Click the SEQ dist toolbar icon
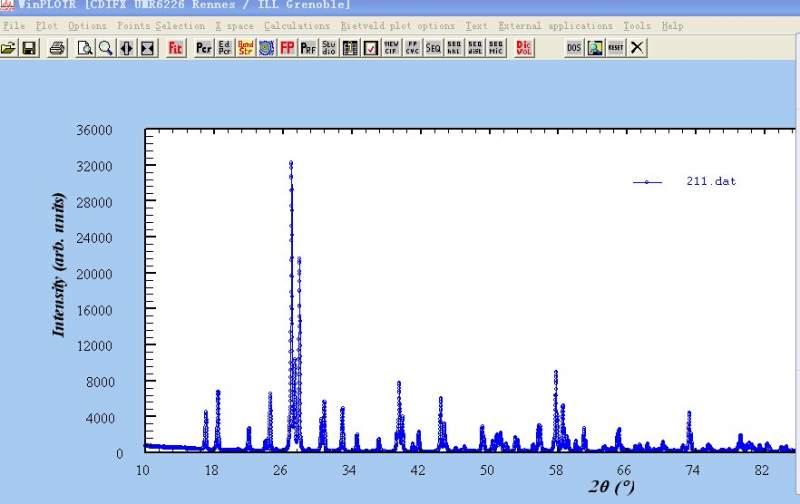Image resolution: width=800 pixels, height=504 pixels. (475, 48)
